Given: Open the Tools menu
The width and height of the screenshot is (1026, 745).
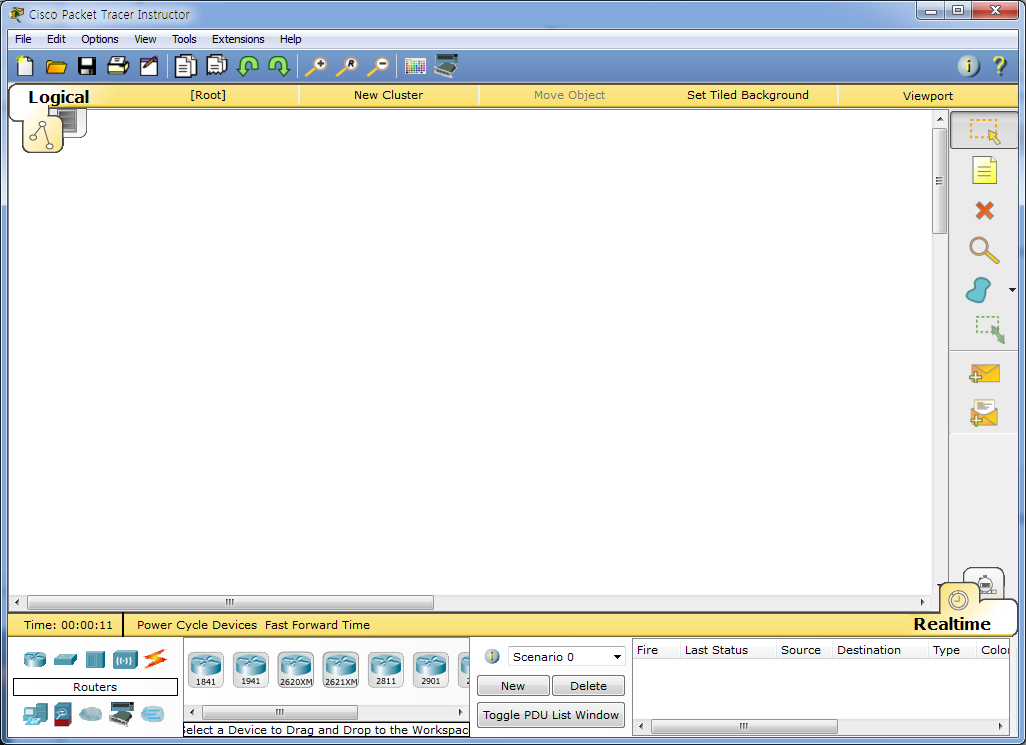Looking at the screenshot, I should (x=184, y=39).
